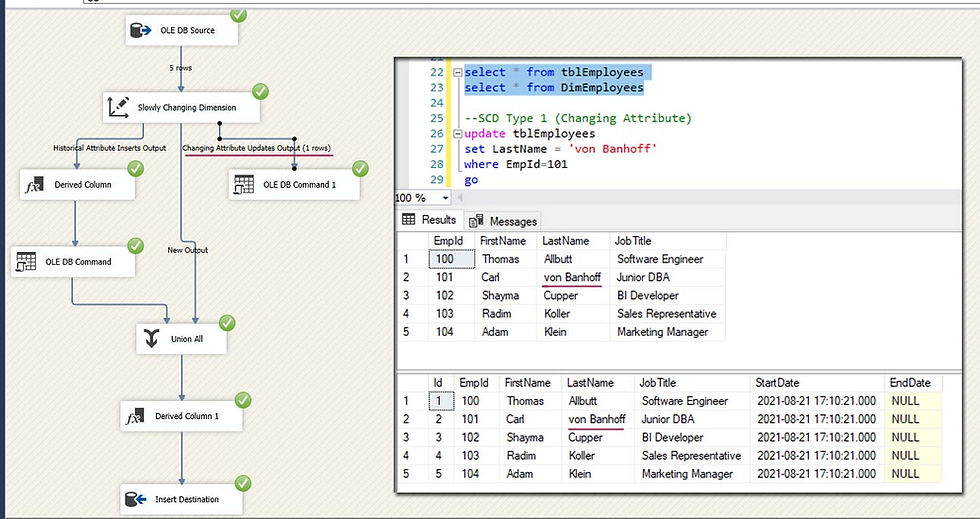
Task: Click the EndDate column header
Action: click(x=913, y=383)
